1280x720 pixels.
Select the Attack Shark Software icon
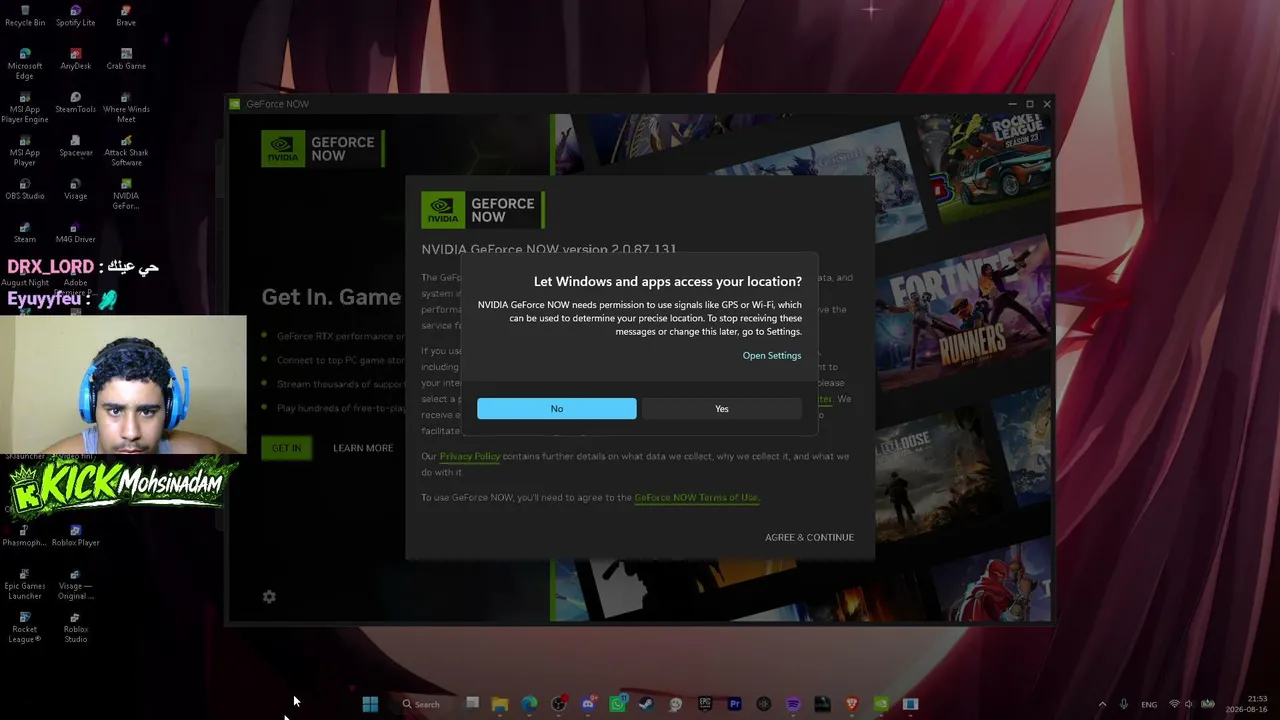click(x=126, y=151)
